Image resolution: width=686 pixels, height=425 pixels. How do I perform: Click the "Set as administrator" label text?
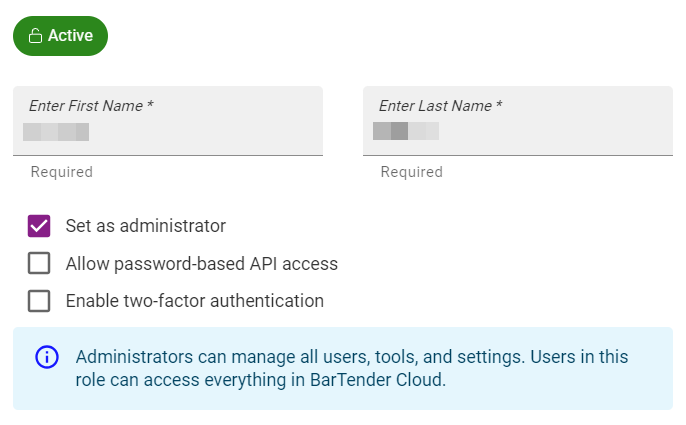pyautogui.click(x=146, y=226)
